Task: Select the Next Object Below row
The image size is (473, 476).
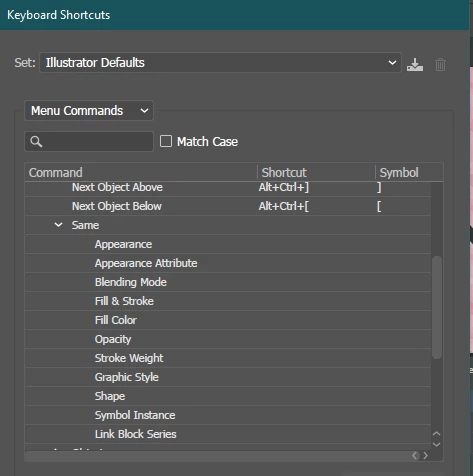Action: click(x=228, y=206)
